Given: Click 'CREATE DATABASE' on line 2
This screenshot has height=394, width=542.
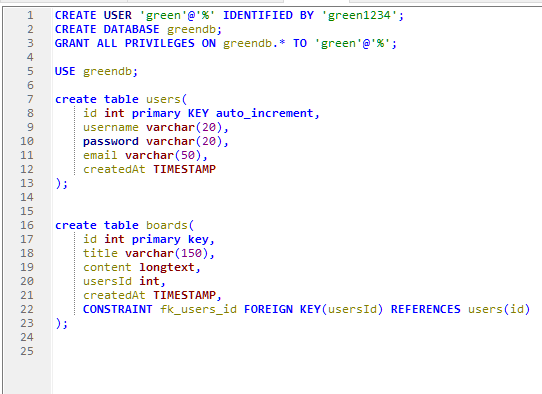Looking at the screenshot, I should click(x=107, y=29).
